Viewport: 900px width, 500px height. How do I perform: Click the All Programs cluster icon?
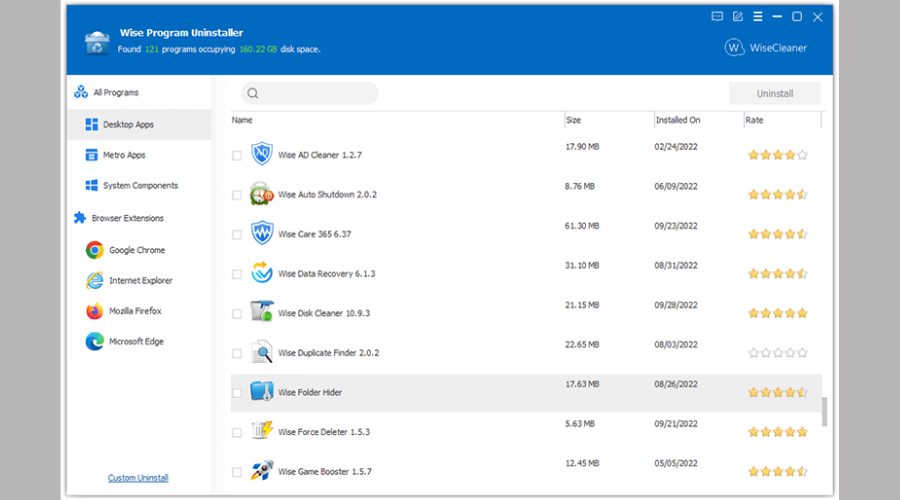click(81, 92)
